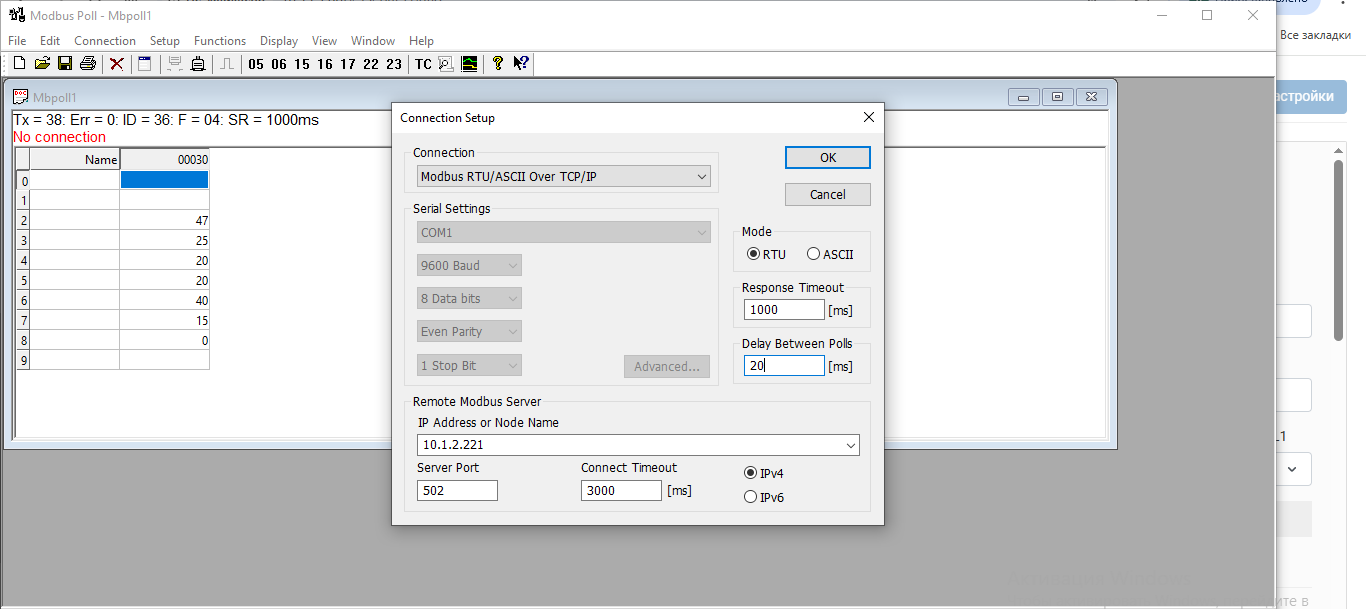
Task: Open the 1 Stop Bit dropdown
Action: [470, 366]
